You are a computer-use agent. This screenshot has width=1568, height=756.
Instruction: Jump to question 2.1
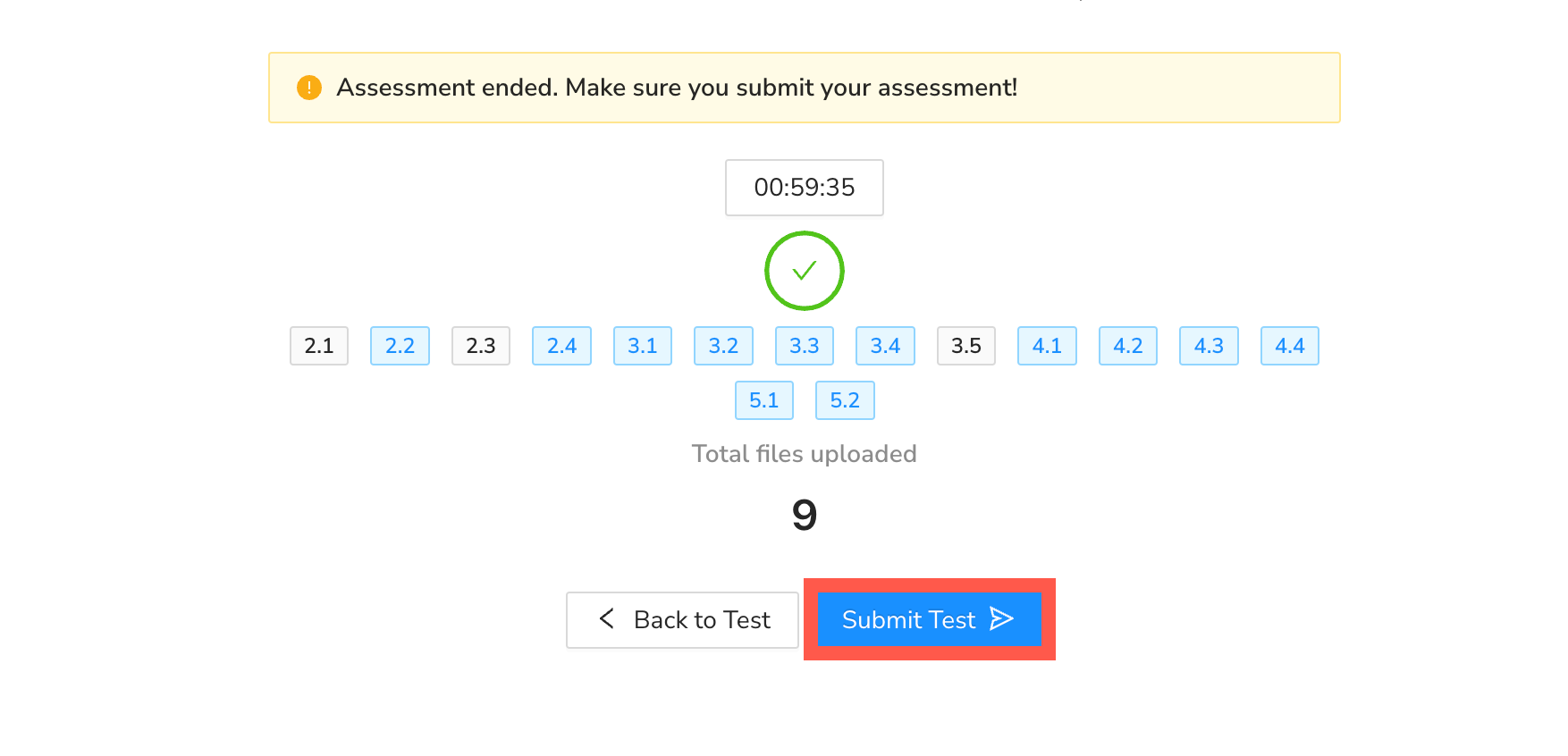319,346
